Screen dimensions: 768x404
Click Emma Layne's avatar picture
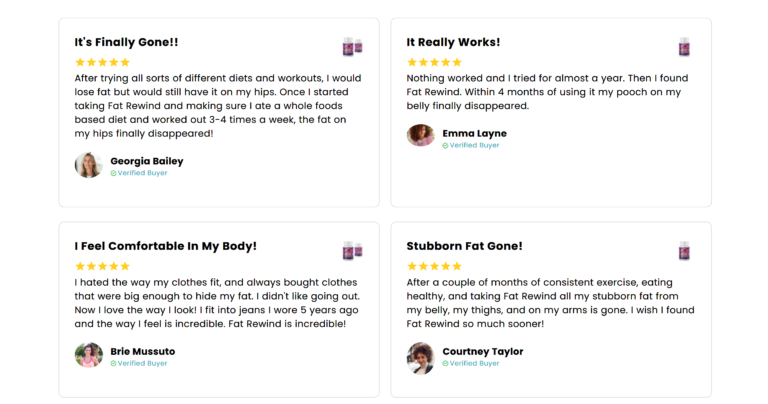[x=421, y=136]
